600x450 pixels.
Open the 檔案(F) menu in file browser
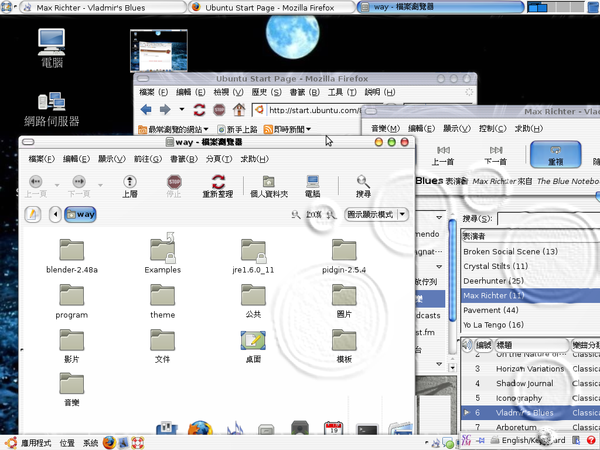tap(41, 159)
